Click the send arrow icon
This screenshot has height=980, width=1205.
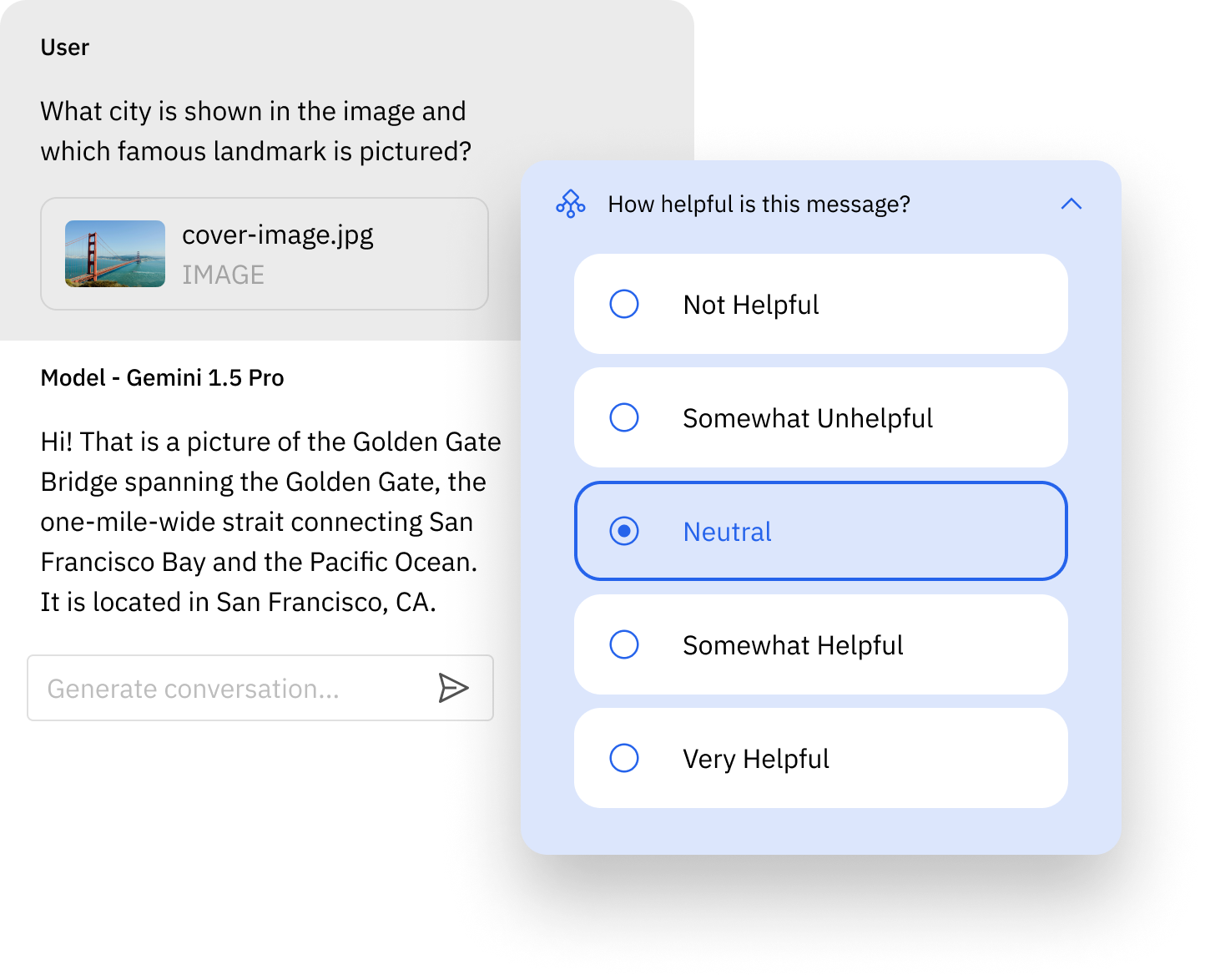point(453,689)
